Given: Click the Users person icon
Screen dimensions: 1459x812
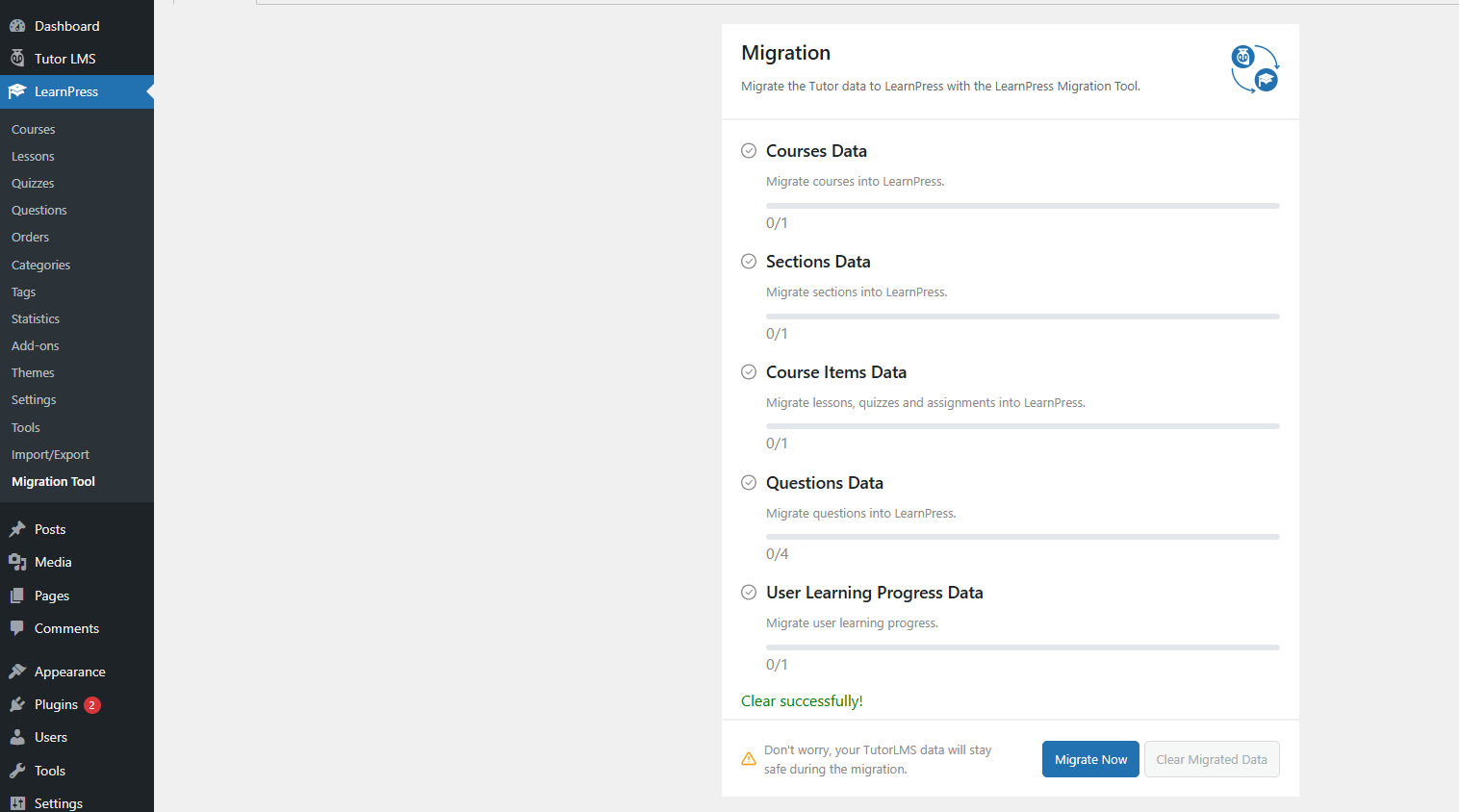Looking at the screenshot, I should 17,737.
